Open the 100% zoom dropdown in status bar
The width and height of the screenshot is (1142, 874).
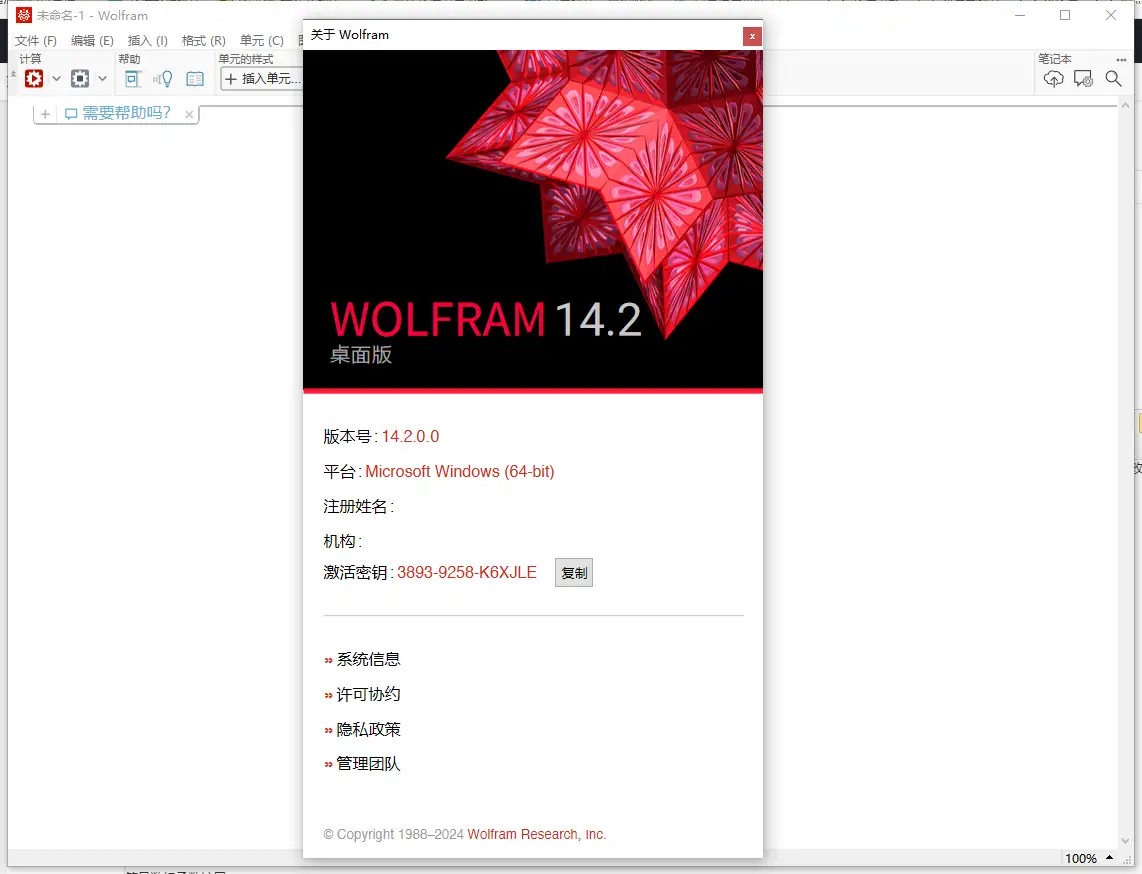tap(1089, 859)
